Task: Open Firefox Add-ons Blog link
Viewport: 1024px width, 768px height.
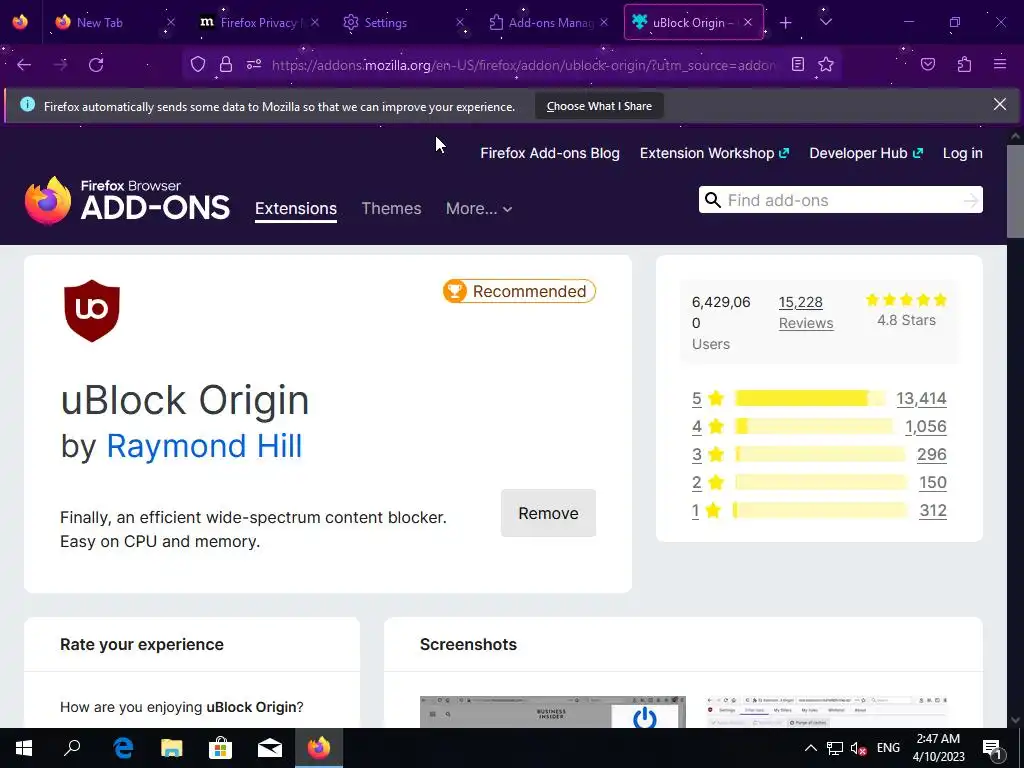Action: 550,153
